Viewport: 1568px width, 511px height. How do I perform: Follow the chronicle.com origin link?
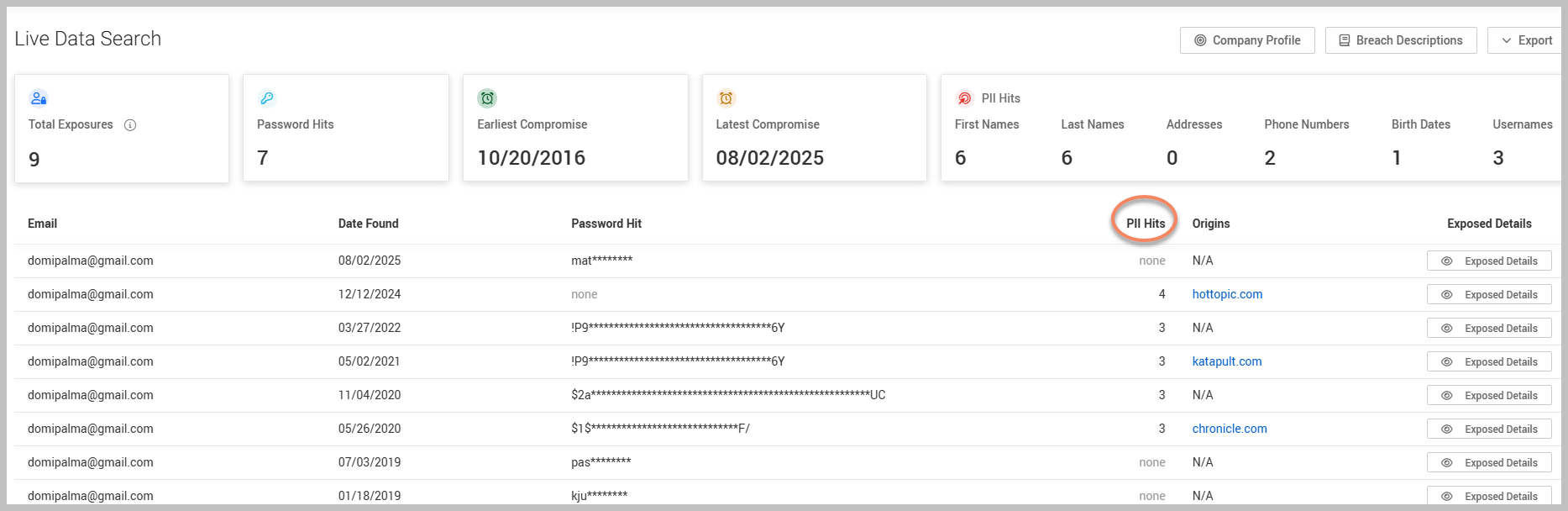point(1229,429)
